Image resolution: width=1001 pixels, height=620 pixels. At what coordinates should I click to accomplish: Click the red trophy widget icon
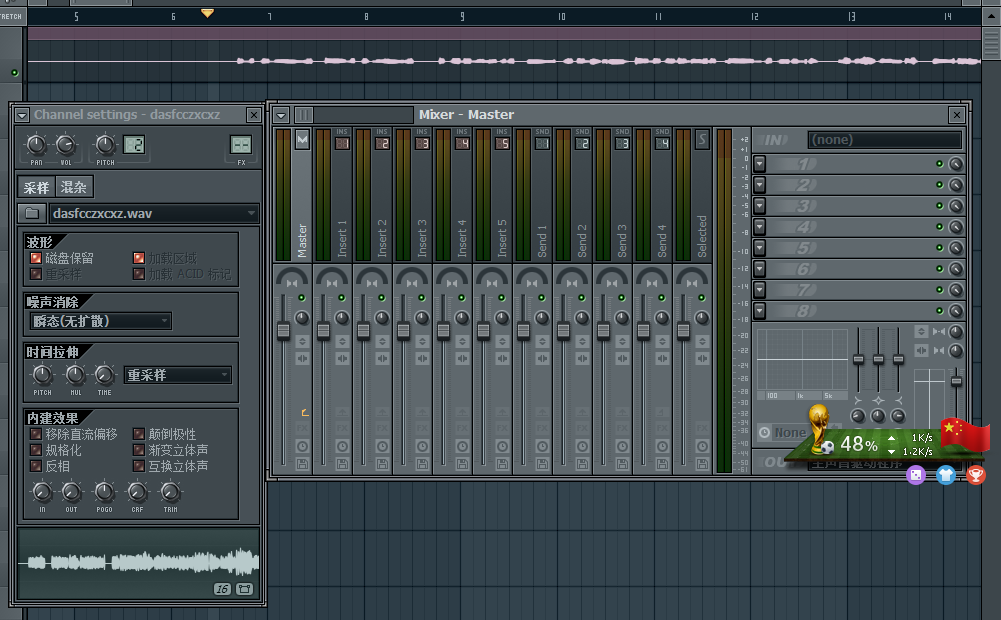point(975,475)
